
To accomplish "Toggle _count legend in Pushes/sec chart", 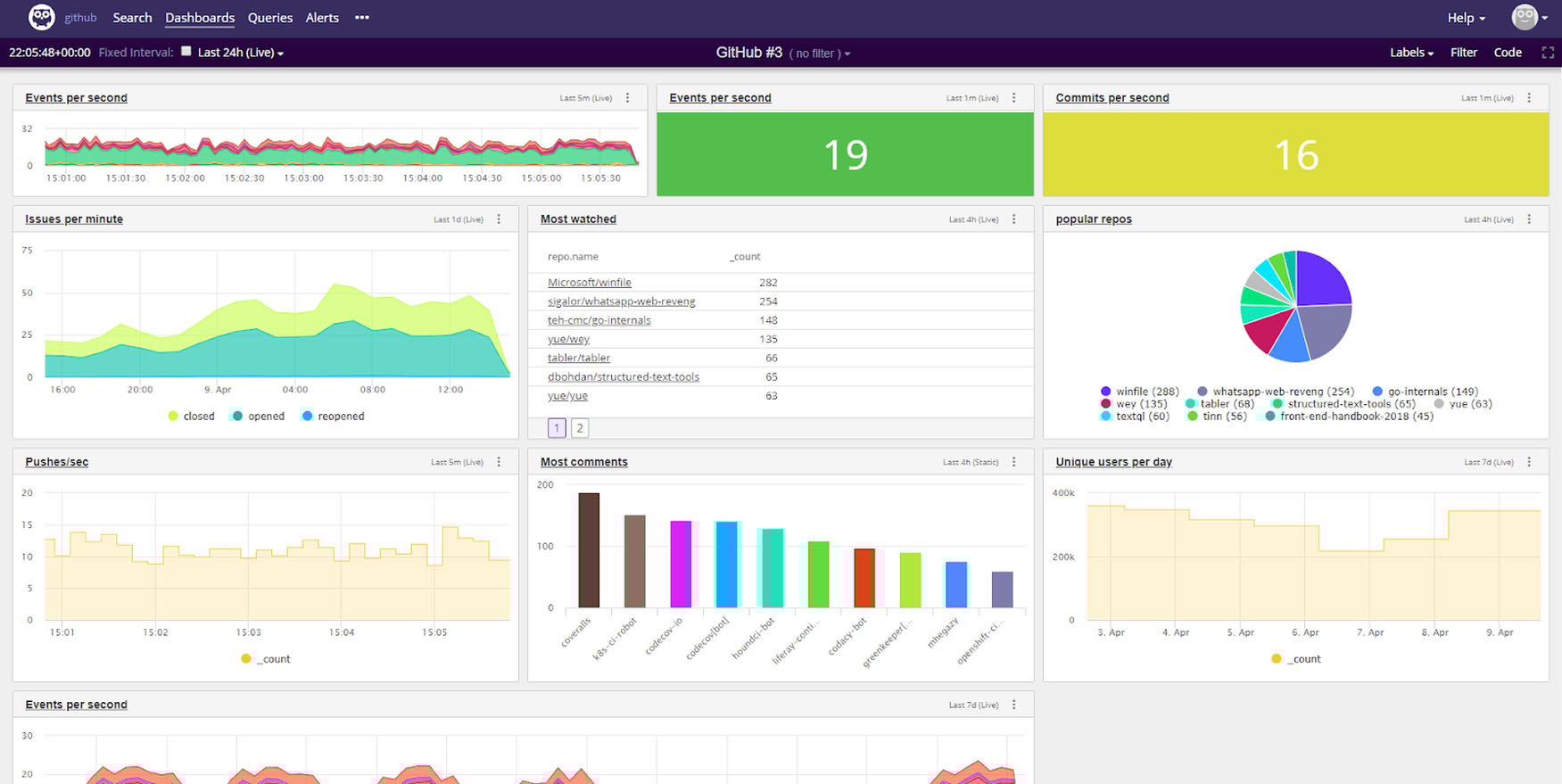I will tap(266, 659).
